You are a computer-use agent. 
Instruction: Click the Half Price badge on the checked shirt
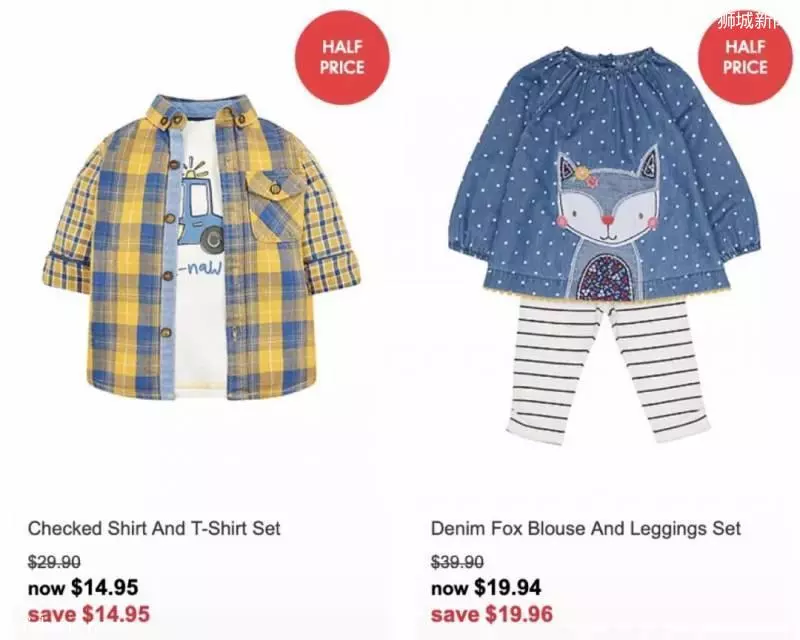[x=342, y=57]
